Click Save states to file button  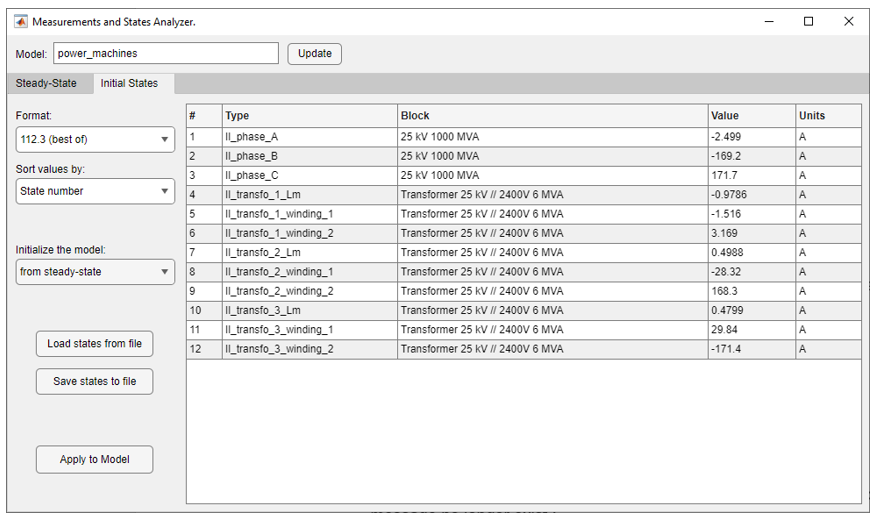(x=94, y=381)
